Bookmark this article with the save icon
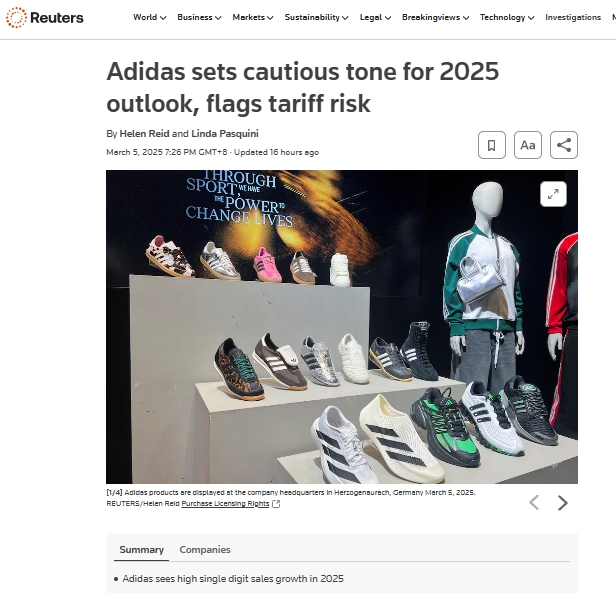This screenshot has width=616, height=593. (x=492, y=145)
